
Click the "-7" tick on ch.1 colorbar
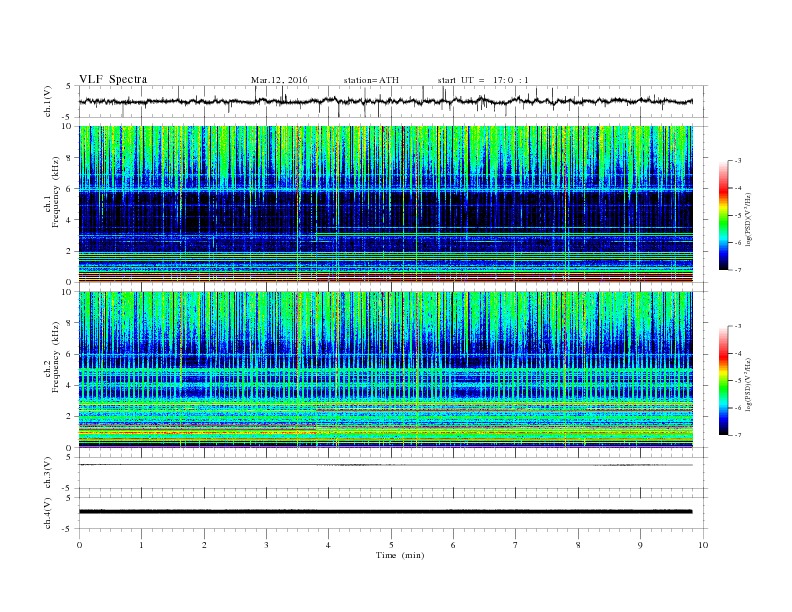738,270
